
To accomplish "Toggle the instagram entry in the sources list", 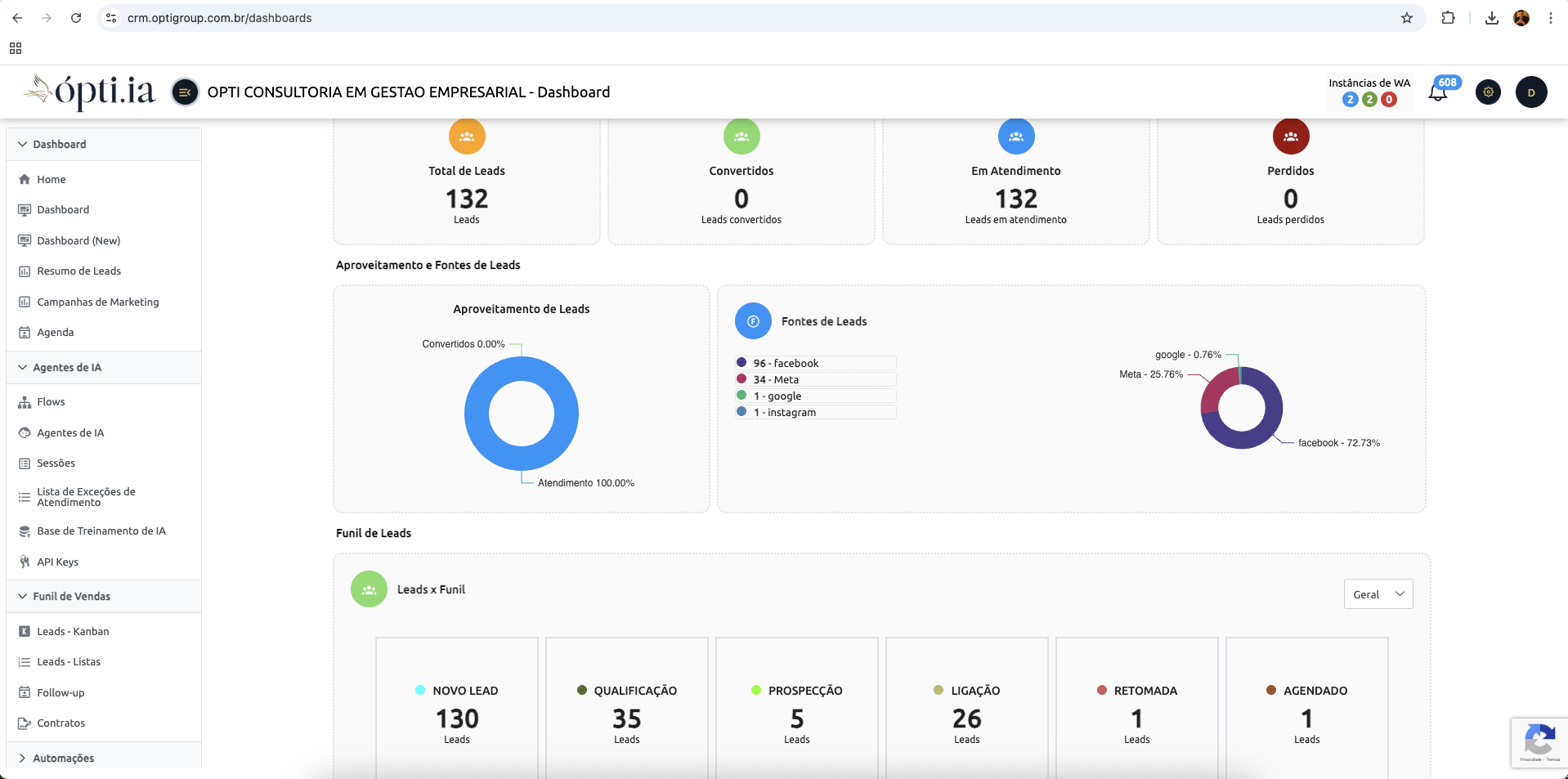I will point(815,412).
